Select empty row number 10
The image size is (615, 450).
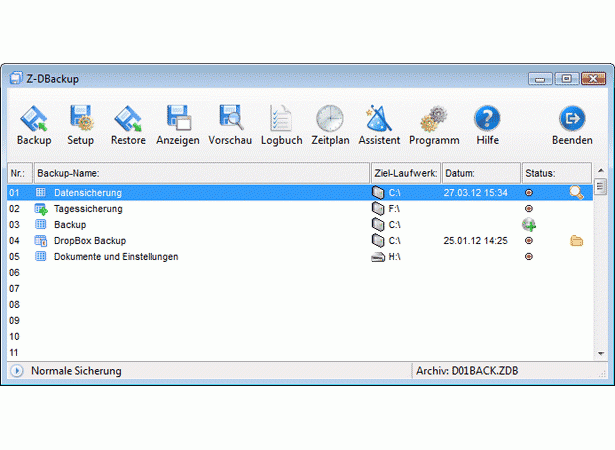pos(300,337)
